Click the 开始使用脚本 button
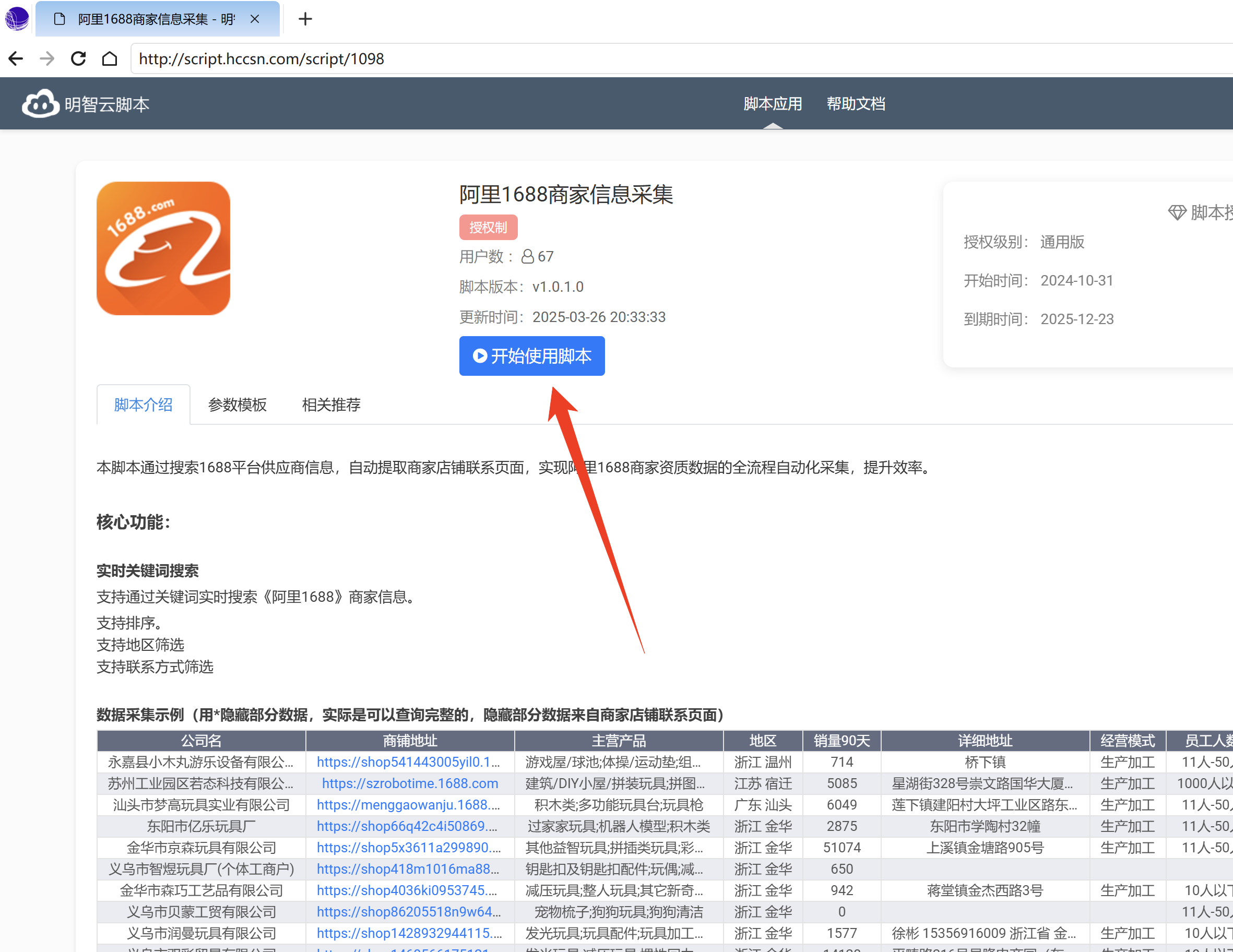Image resolution: width=1233 pixels, height=952 pixels. 532,356
